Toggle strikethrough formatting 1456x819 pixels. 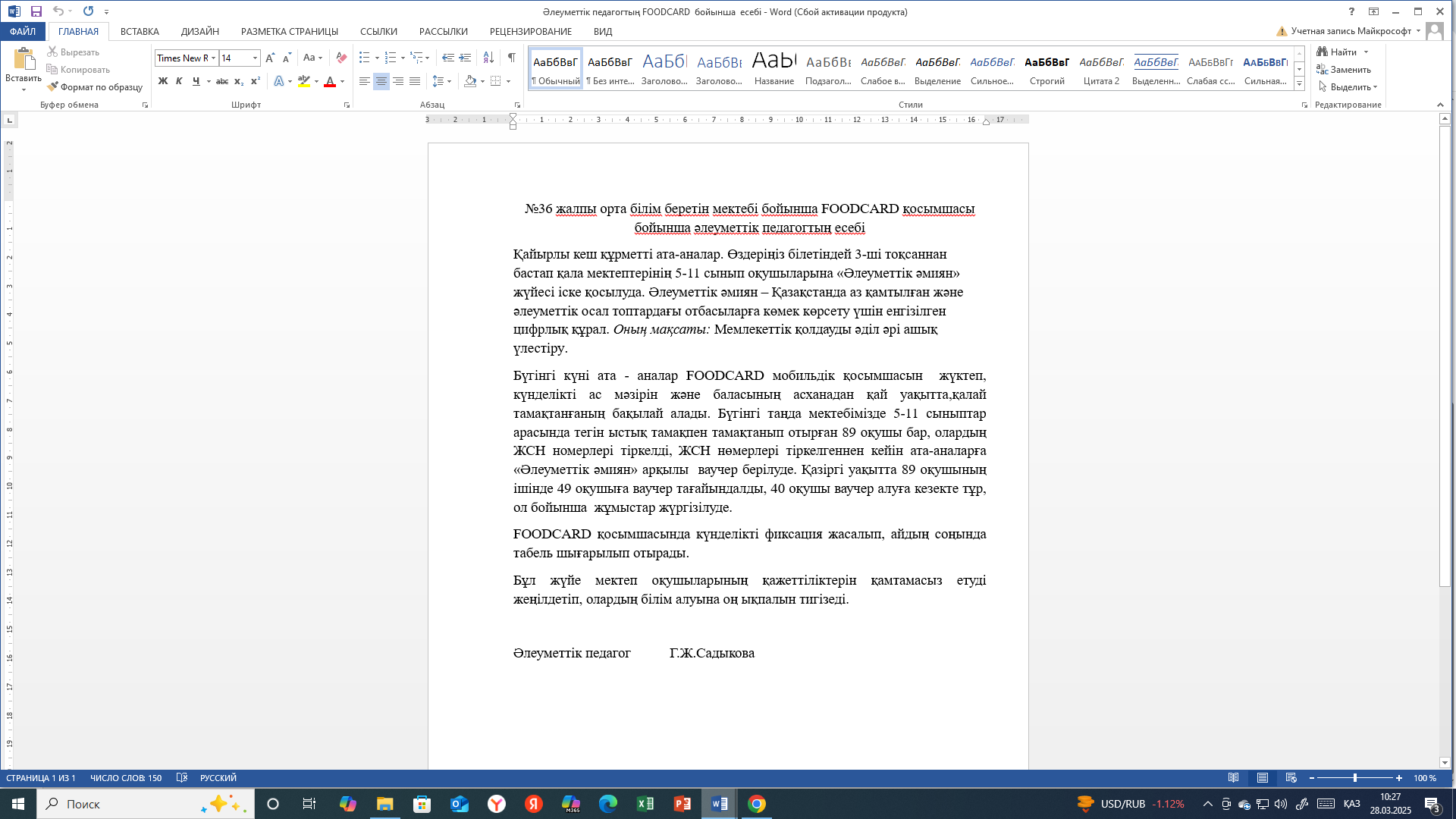[x=222, y=81]
